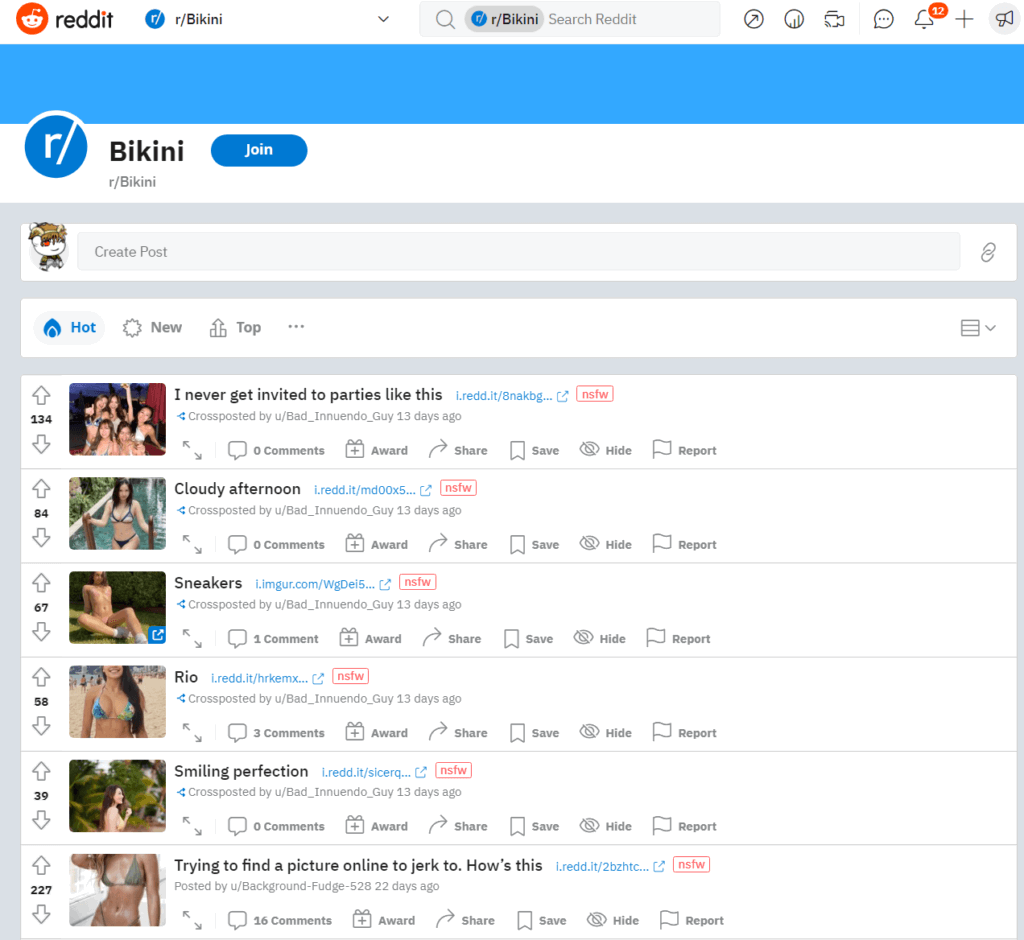The width and height of the screenshot is (1024, 940).
Task: Expand the 'I never get invited to parties' post preview
Action: 192,450
